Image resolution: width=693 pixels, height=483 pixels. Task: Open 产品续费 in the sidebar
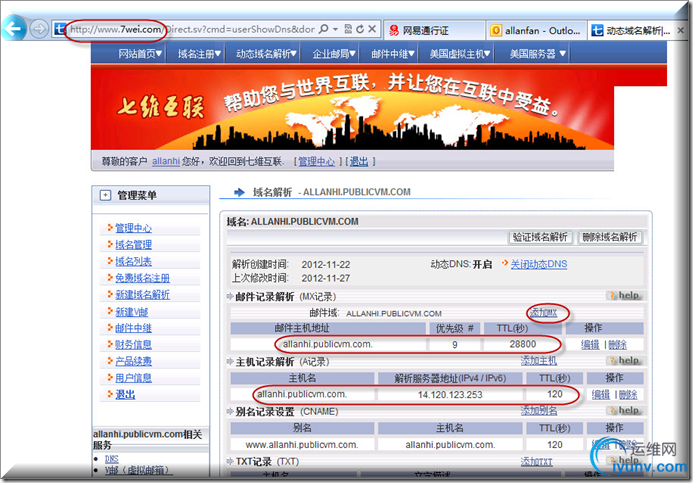[133, 361]
